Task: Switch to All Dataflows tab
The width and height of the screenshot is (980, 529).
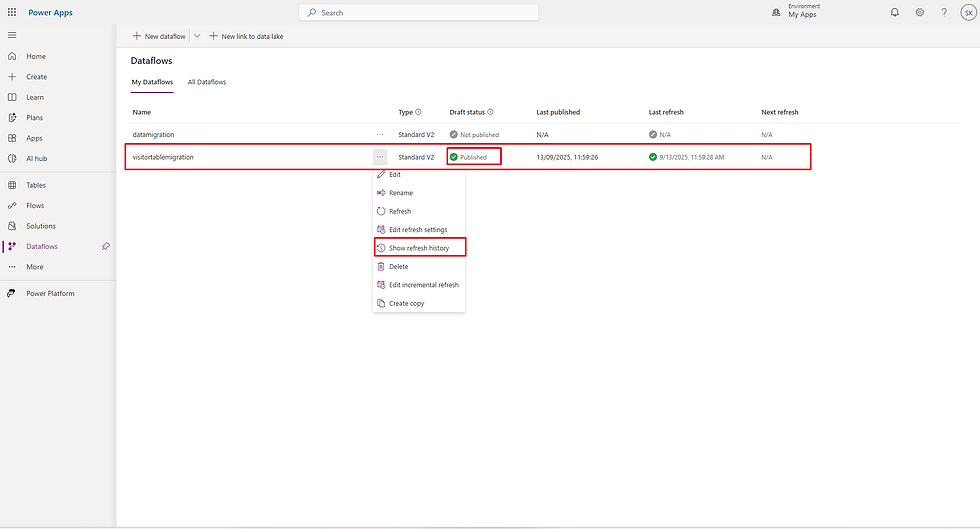Action: (x=207, y=82)
